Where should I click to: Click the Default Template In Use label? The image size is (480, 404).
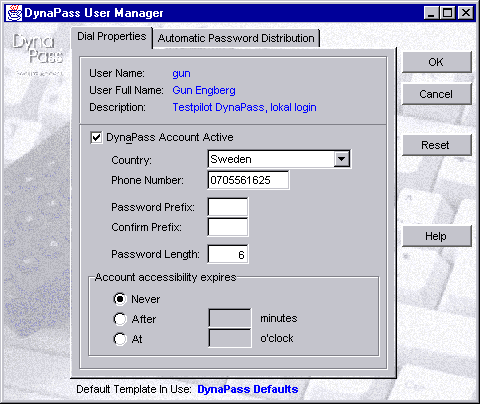point(134,389)
